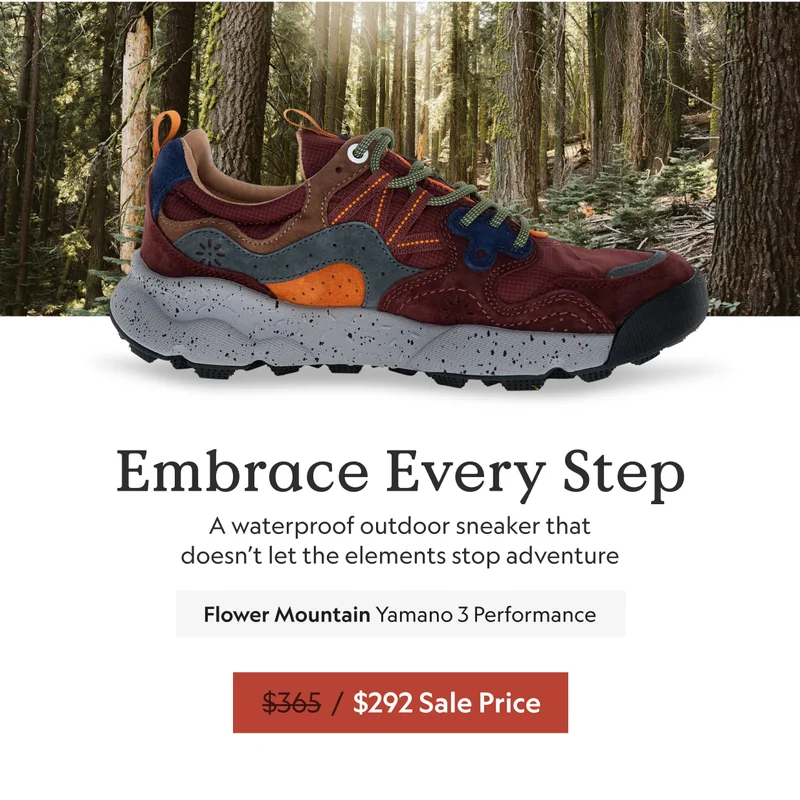Click the crossed-out $365 original price
The image size is (800, 800).
(x=291, y=703)
